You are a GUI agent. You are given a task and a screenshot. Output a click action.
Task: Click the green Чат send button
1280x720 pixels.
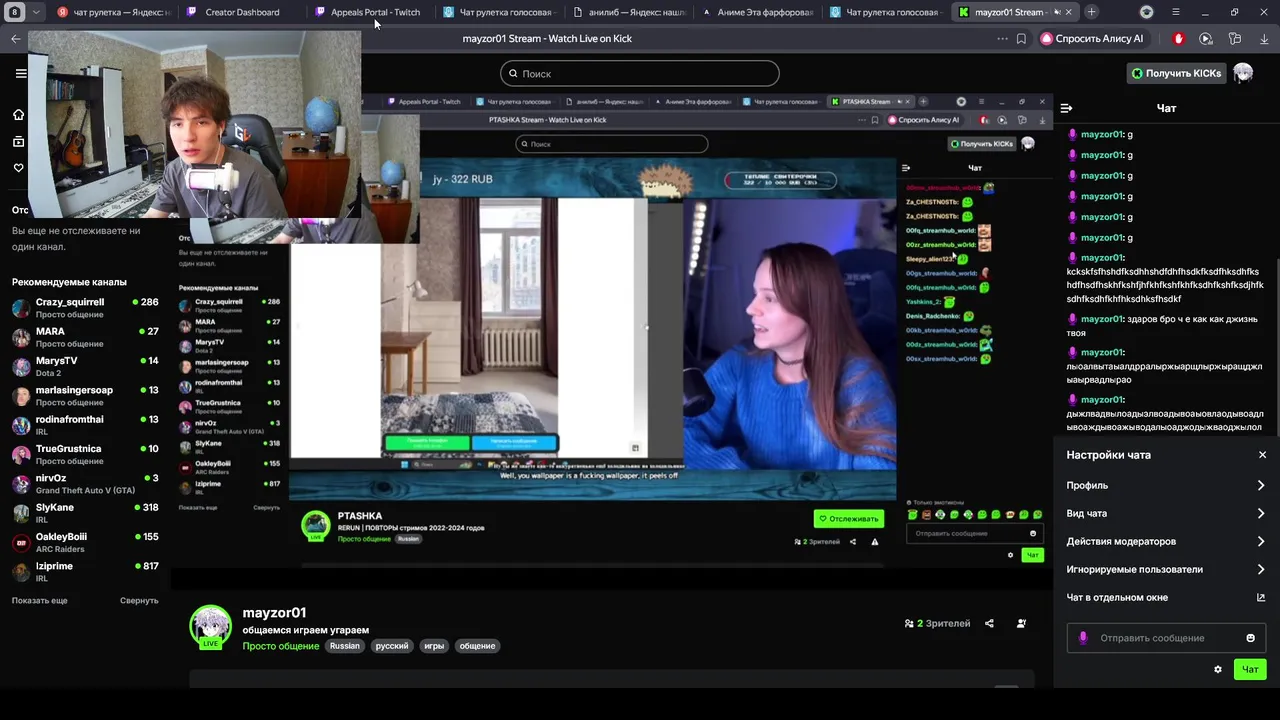(1250, 670)
